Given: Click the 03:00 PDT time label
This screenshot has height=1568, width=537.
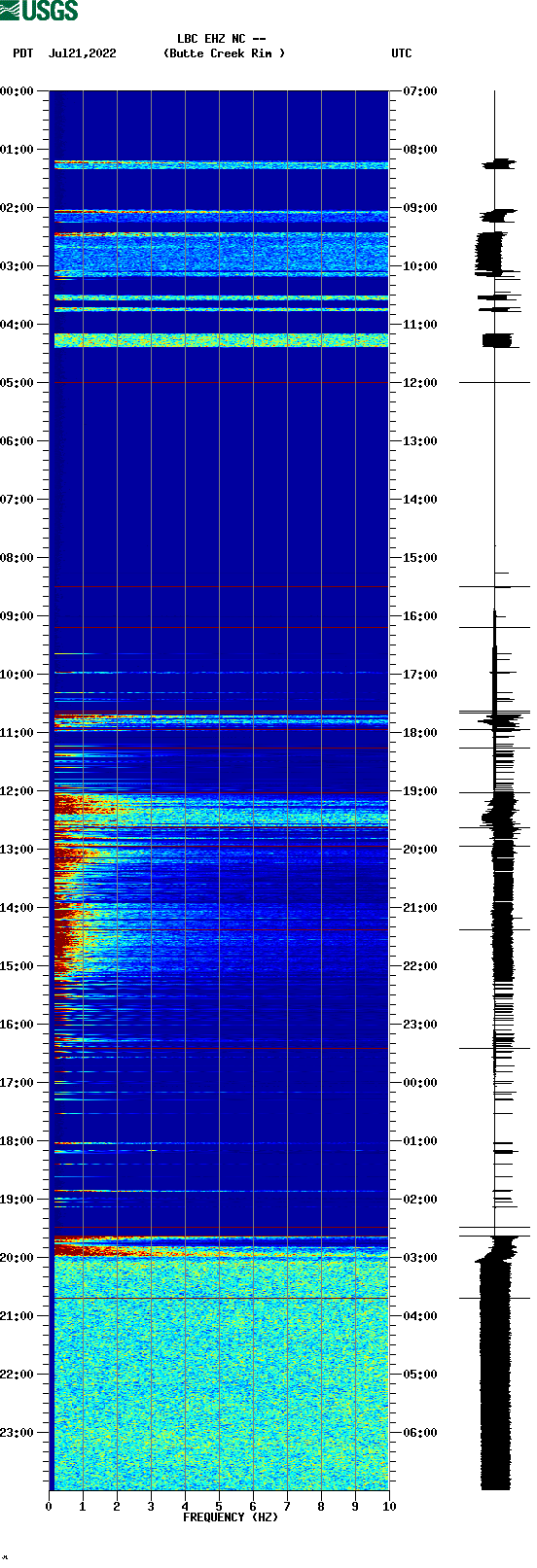Looking at the screenshot, I should [x=18, y=266].
